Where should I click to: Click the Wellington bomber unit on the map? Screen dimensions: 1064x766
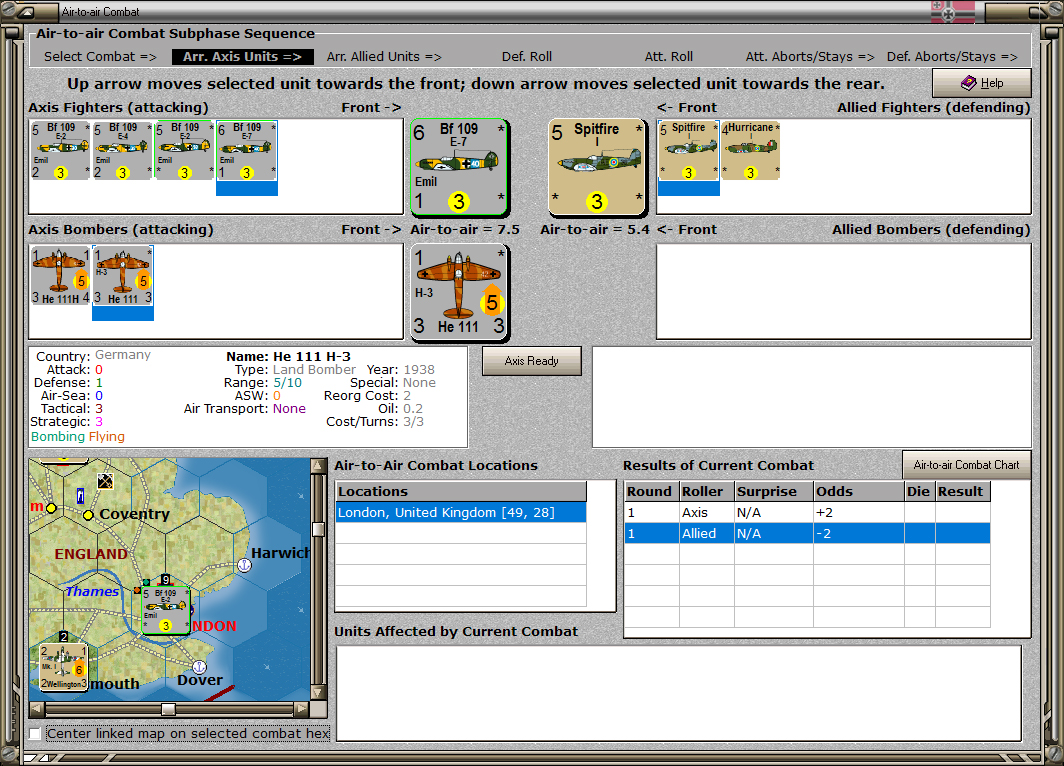tap(63, 668)
